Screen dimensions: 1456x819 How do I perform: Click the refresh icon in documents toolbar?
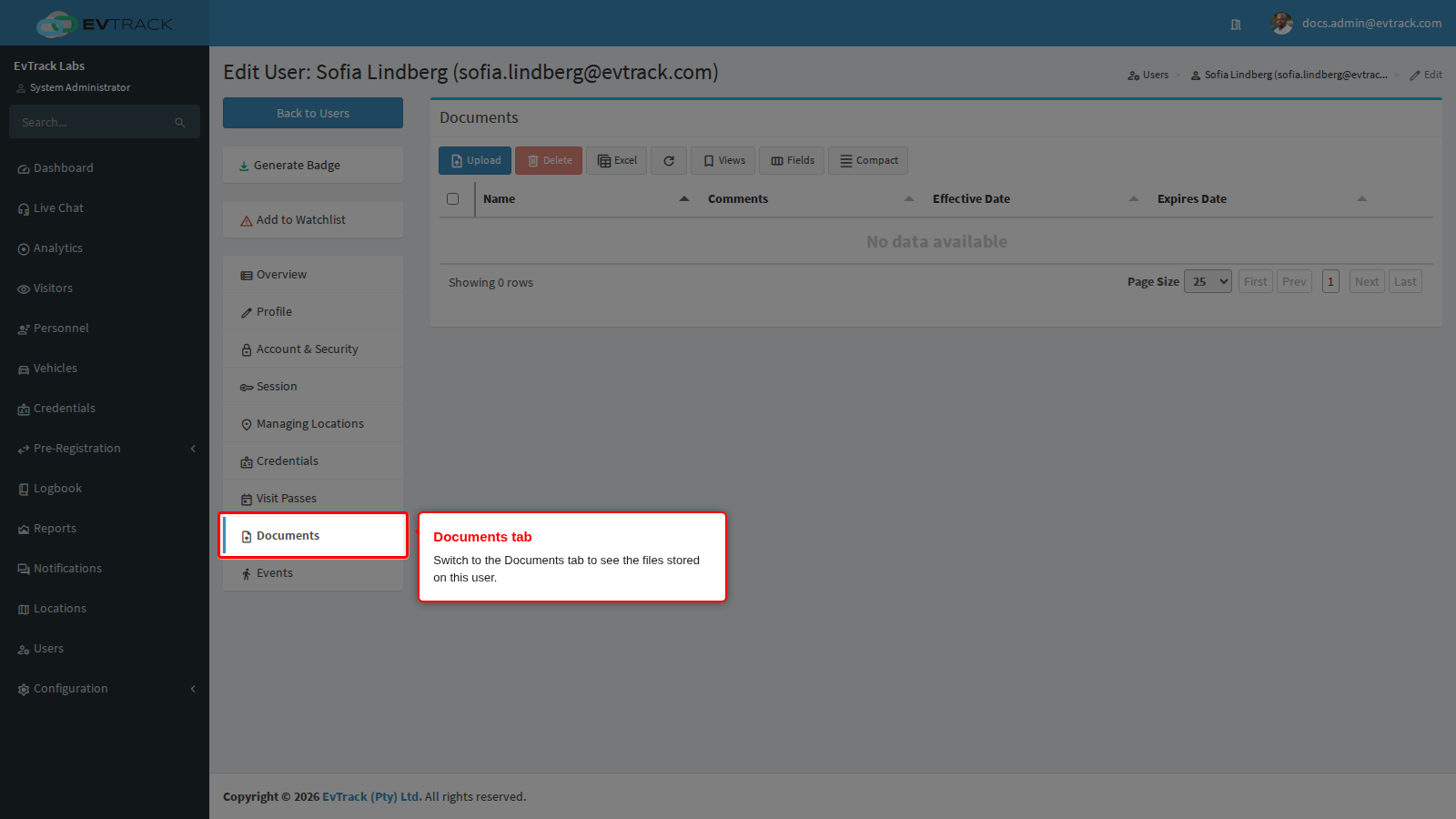click(669, 160)
